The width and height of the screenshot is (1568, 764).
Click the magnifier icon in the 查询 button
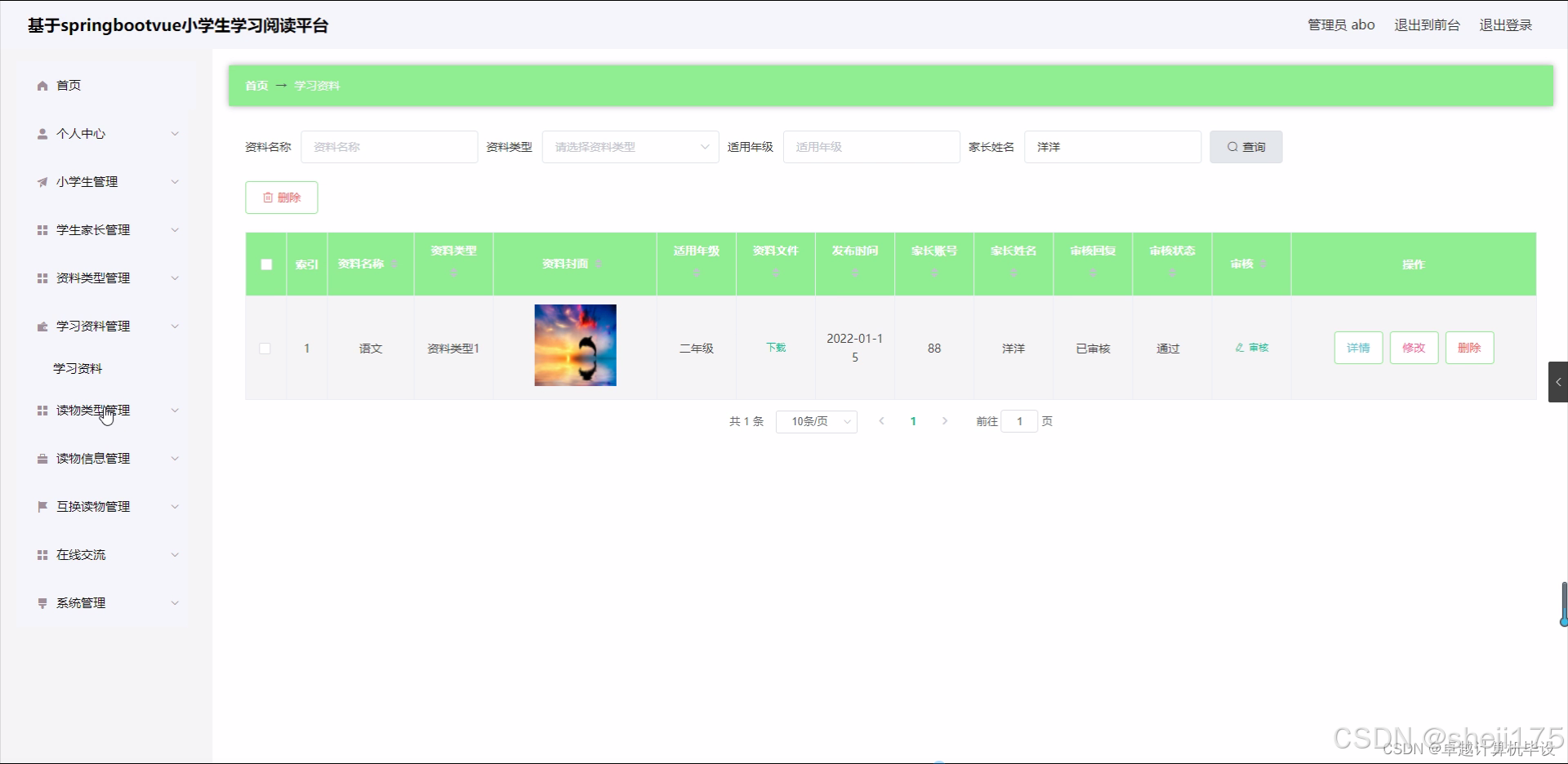tap(1233, 146)
